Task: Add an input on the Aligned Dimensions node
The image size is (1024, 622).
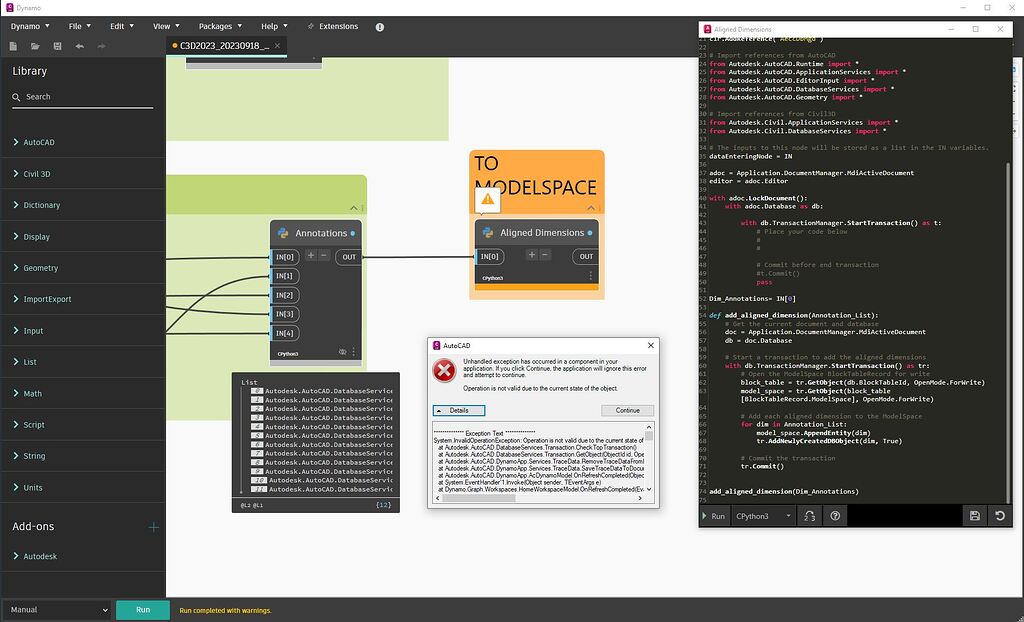Action: pos(531,256)
